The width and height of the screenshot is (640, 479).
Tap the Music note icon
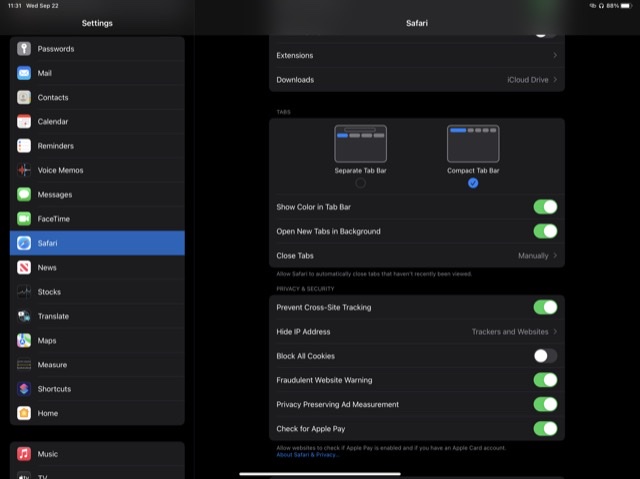tap(24, 454)
